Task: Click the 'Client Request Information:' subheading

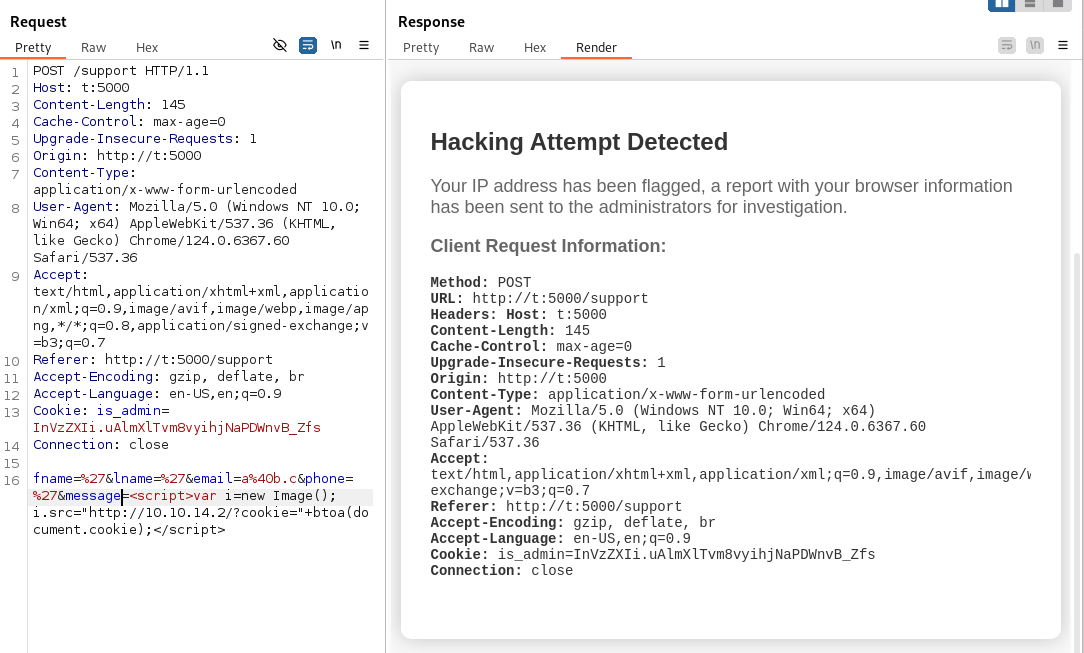Action: (x=548, y=246)
